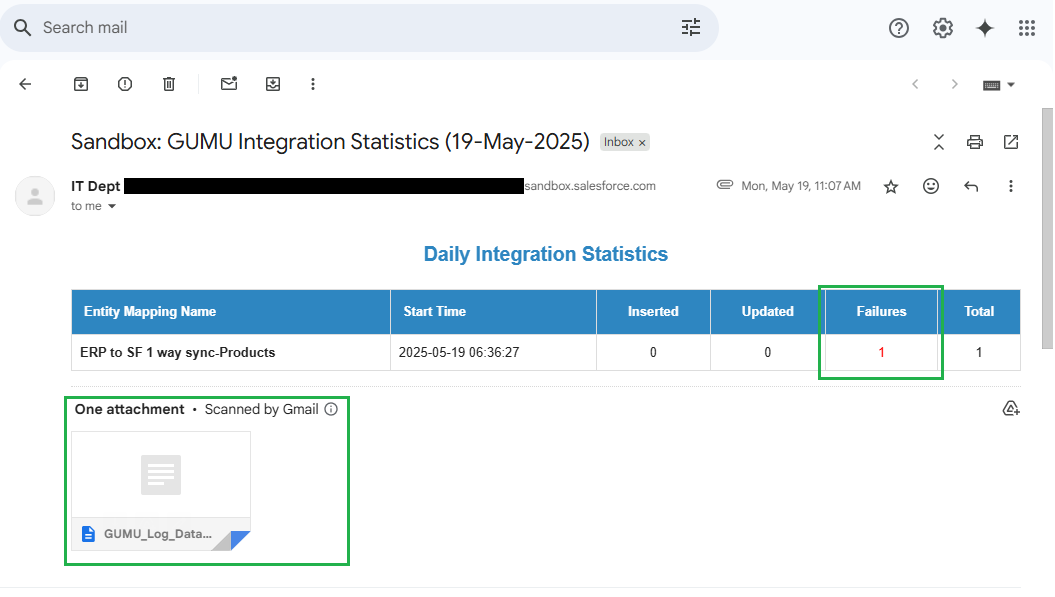Open the GUMU_Log_Data attachment thumbnail
The height and width of the screenshot is (597, 1055).
161,491
